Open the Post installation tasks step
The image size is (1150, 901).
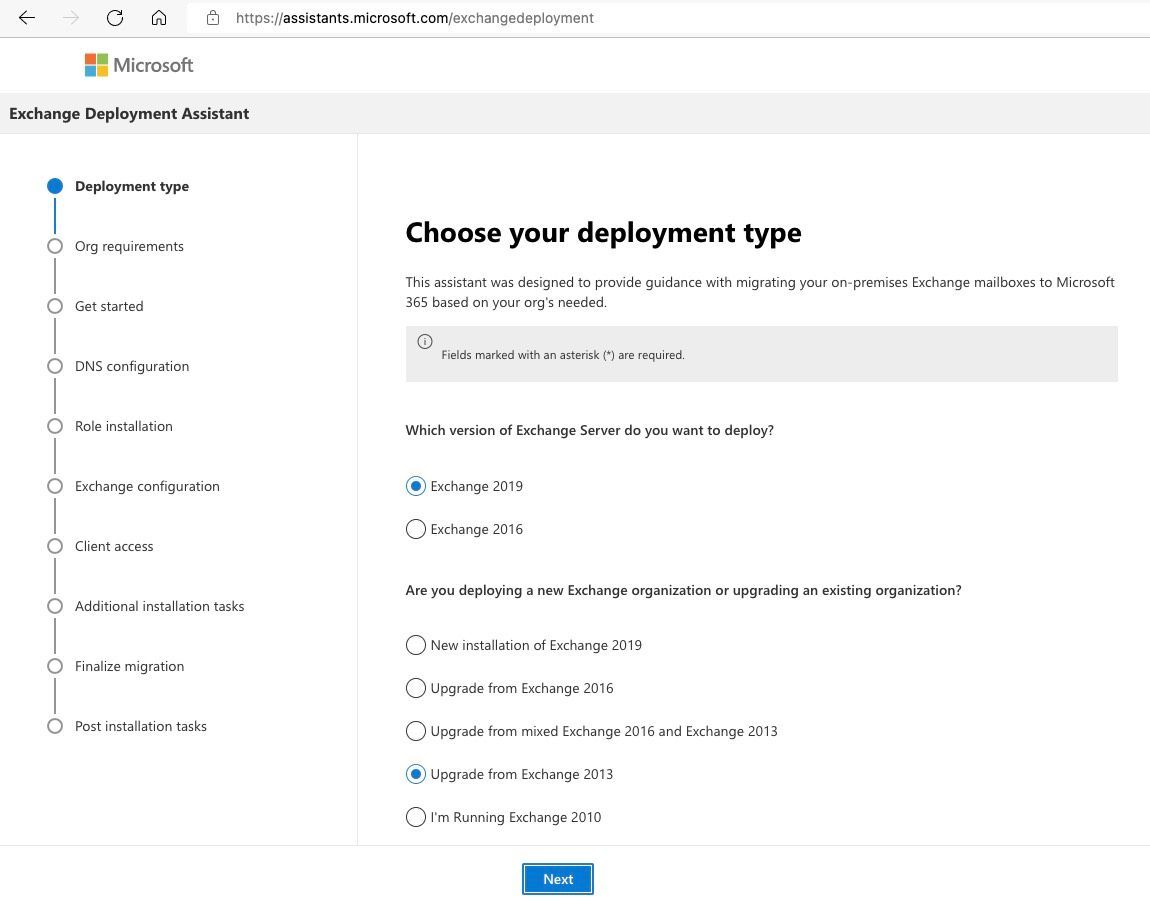(x=141, y=726)
